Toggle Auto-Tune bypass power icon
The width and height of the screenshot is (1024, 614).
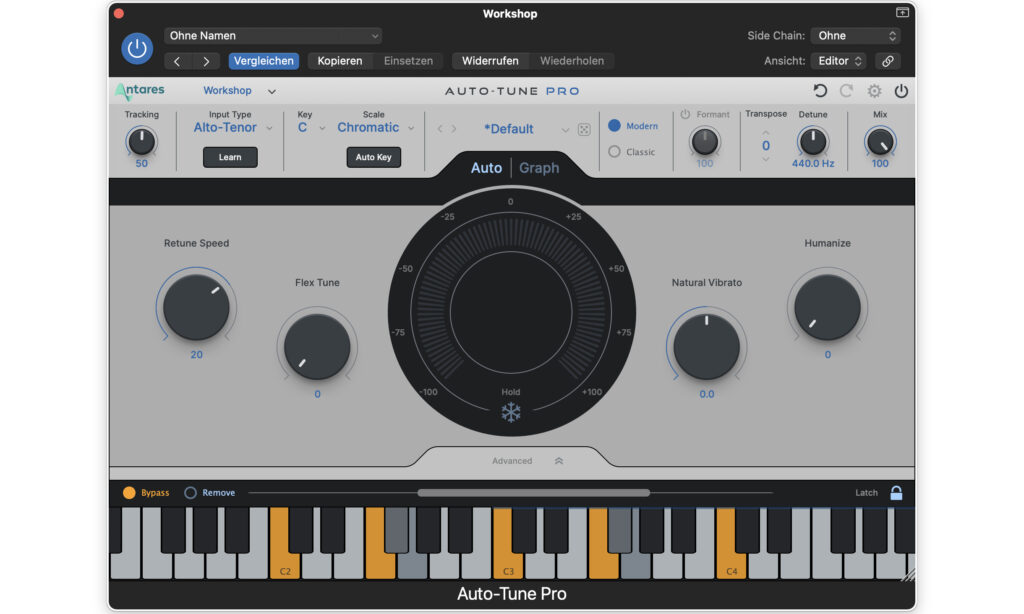point(901,91)
